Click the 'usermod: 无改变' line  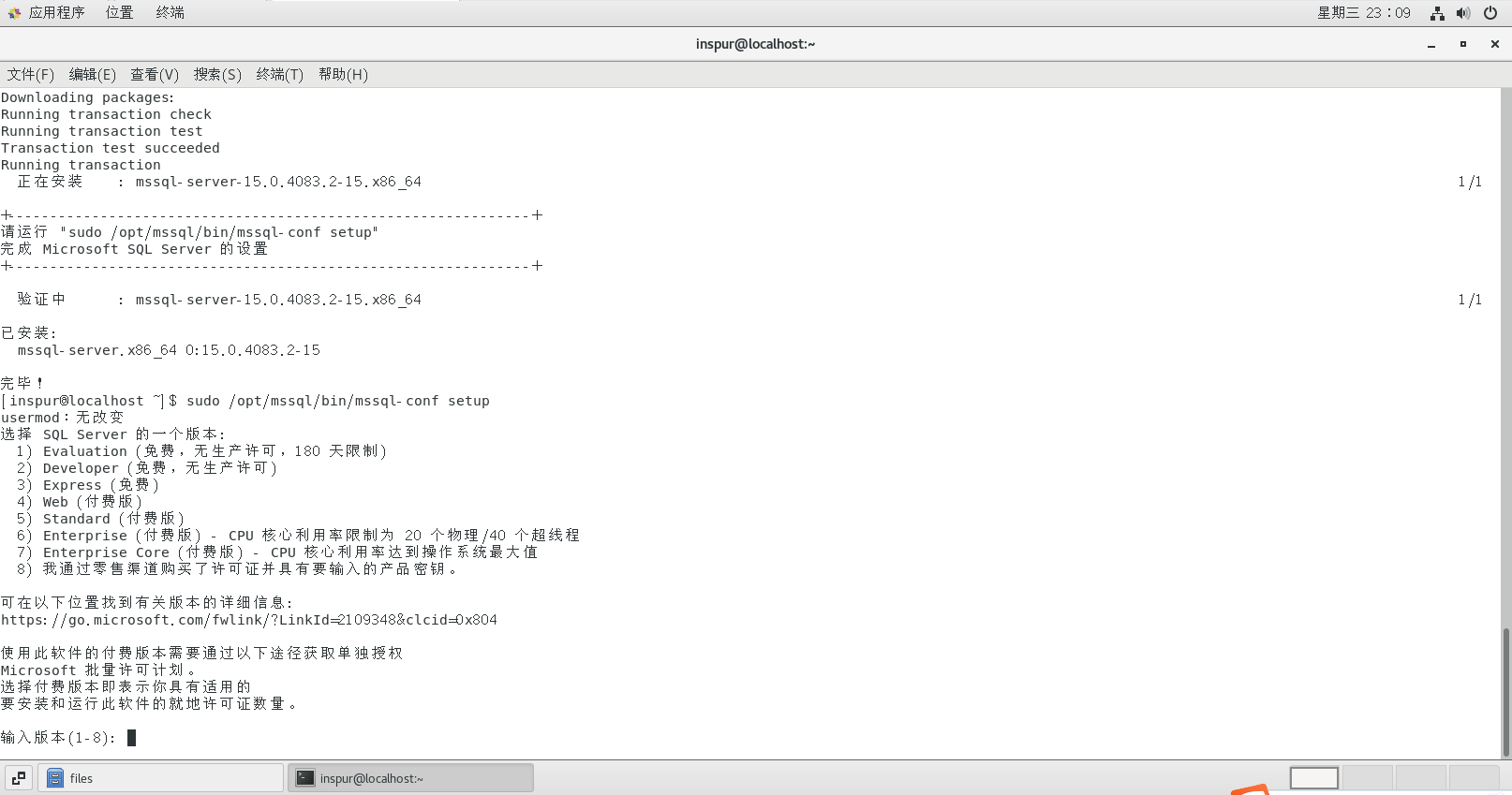point(62,418)
